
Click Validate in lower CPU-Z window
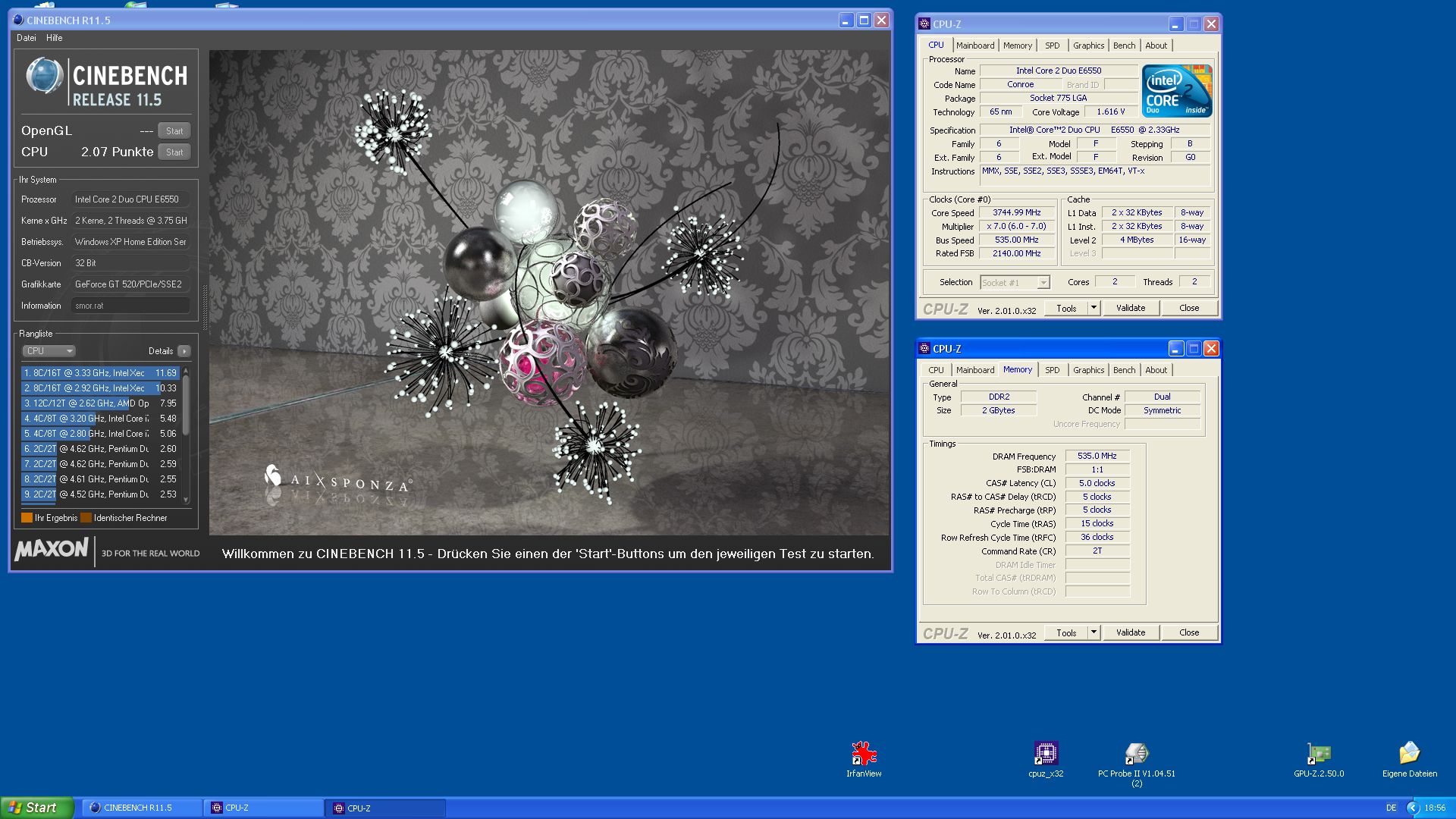1131,632
